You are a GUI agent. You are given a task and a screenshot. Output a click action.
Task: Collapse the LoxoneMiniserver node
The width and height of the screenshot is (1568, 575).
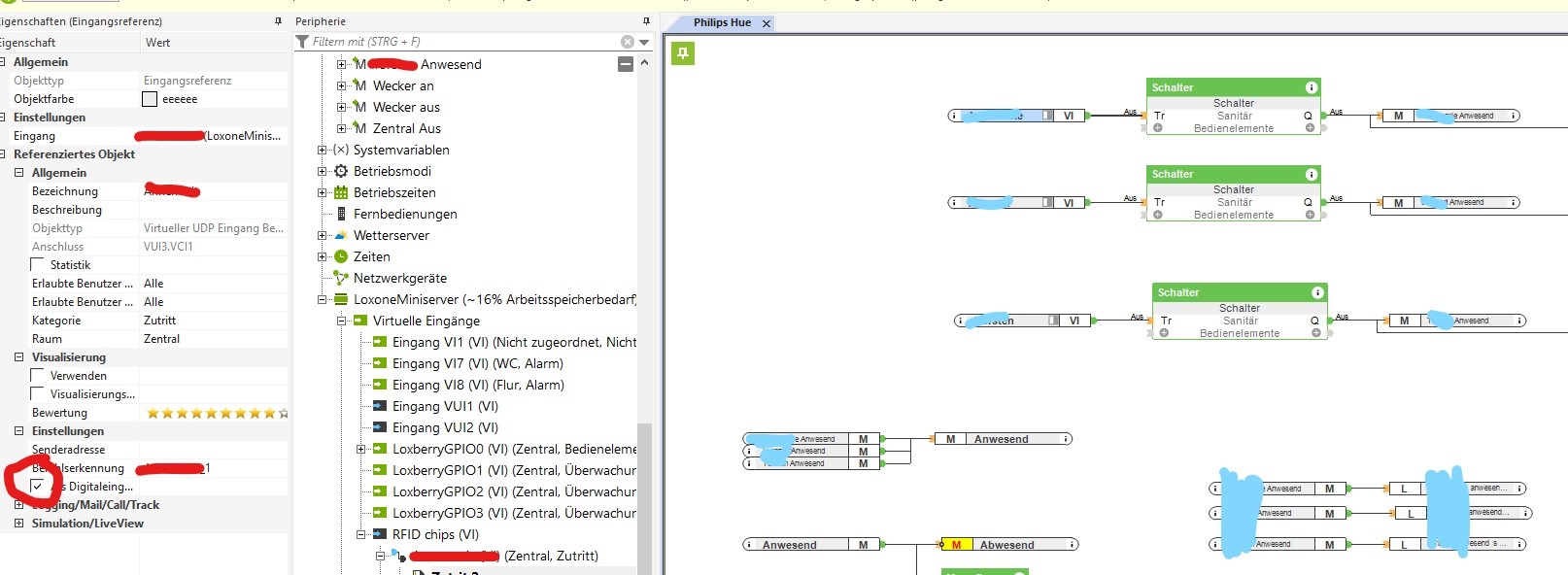[x=322, y=299]
